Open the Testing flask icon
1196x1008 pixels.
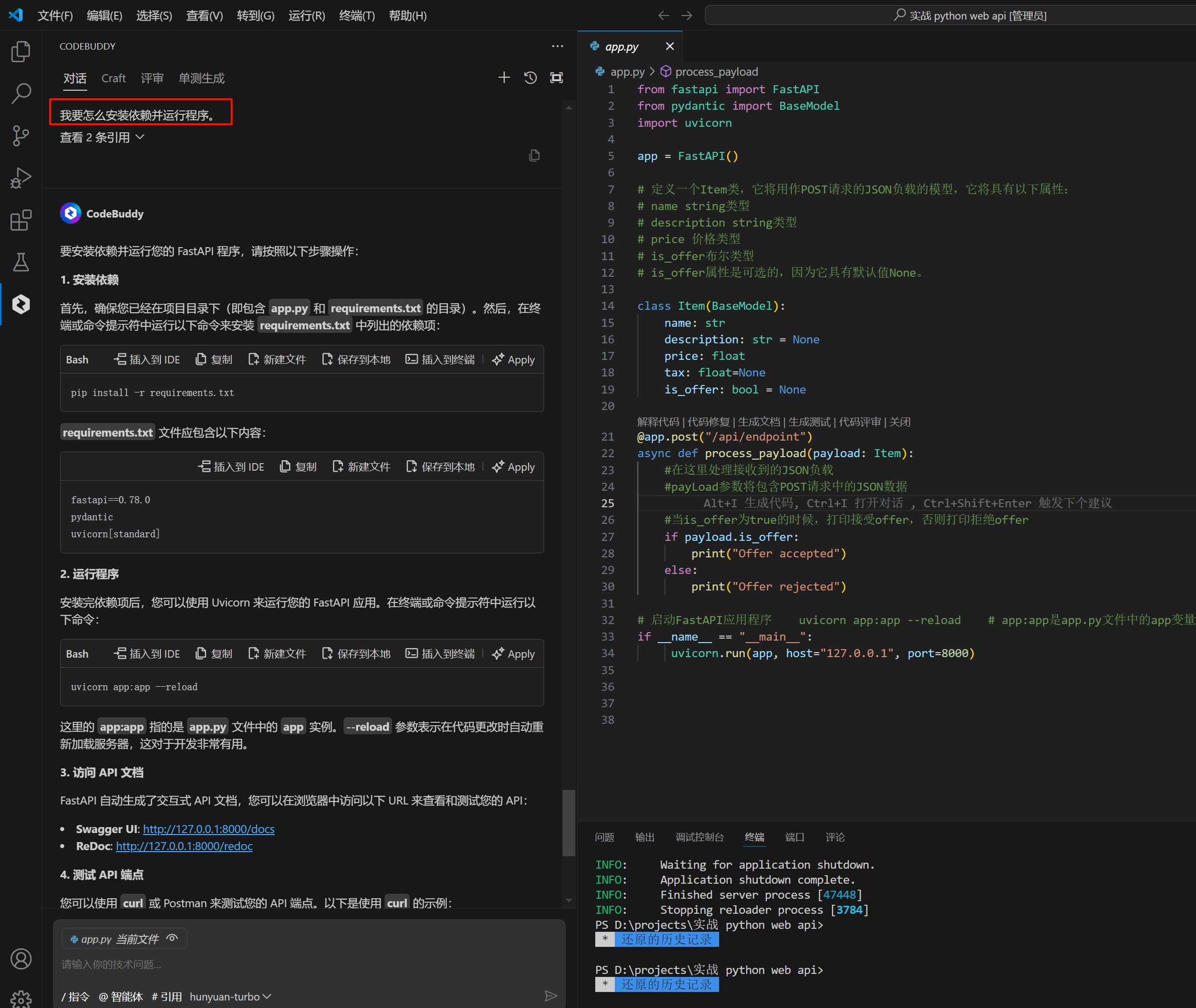(21, 262)
